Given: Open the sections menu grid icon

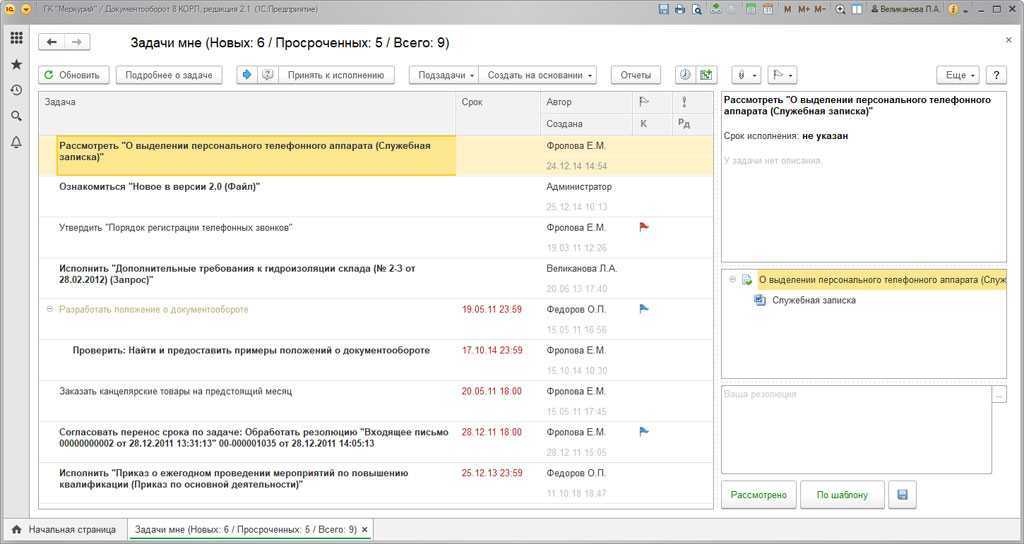Looking at the screenshot, I should 16,39.
